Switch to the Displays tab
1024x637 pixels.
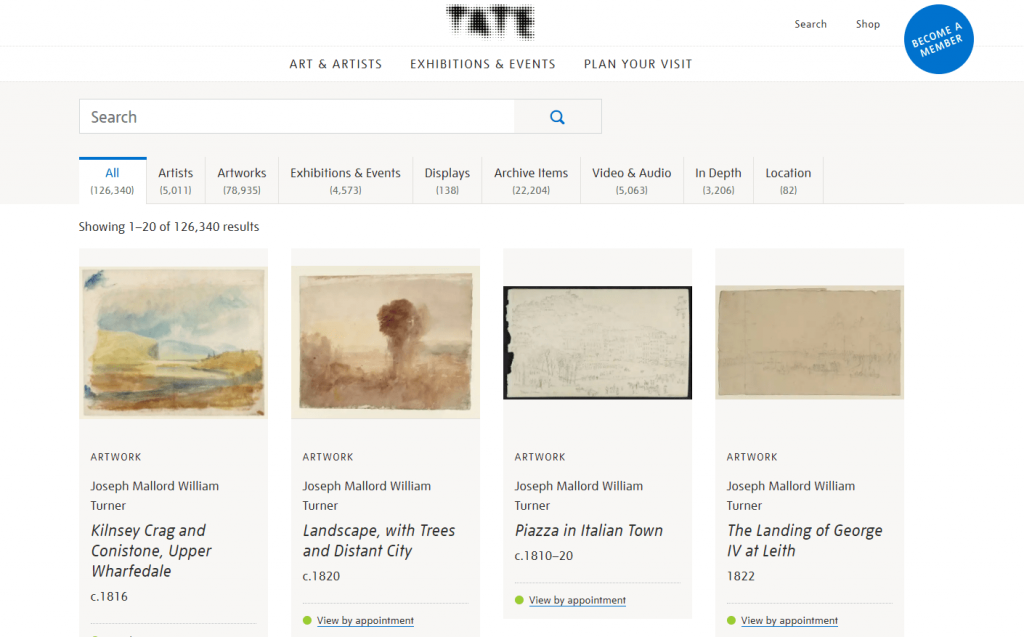(446, 180)
